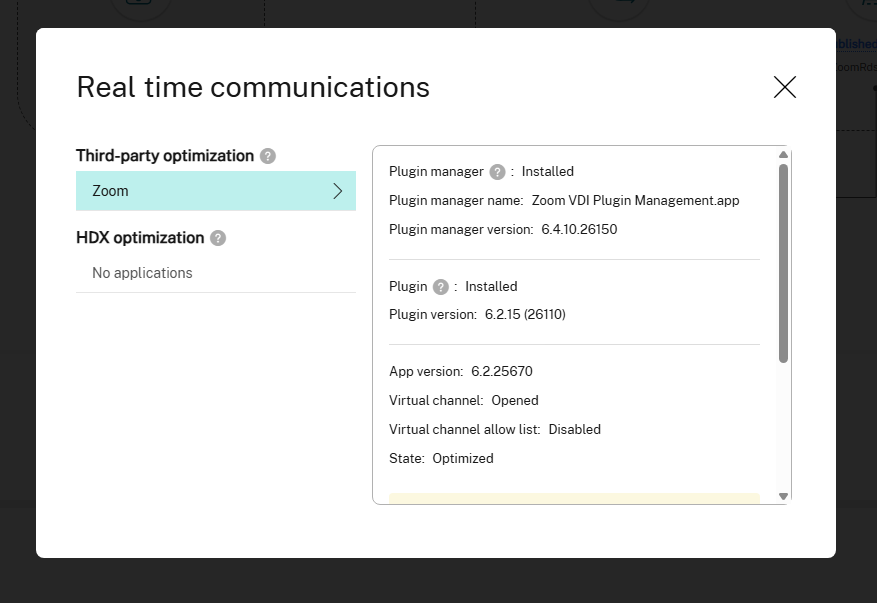877x603 pixels.
Task: Show the HDX optimization help tooltip icon
Action: (219, 239)
